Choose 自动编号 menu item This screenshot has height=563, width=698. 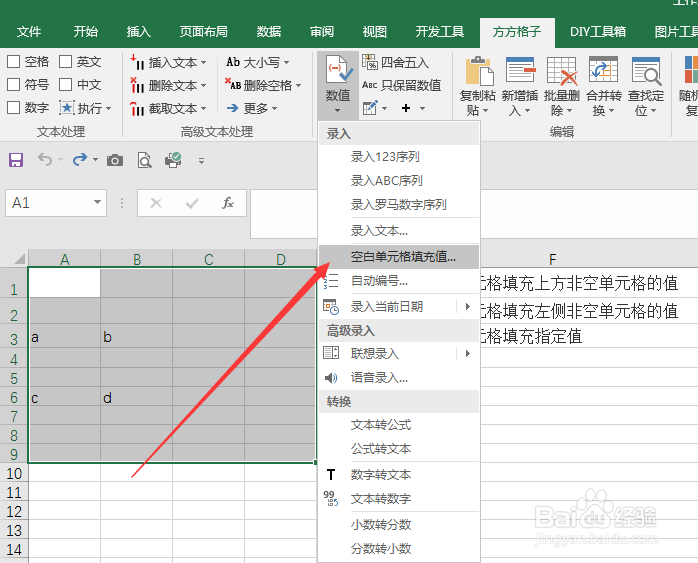coord(399,281)
